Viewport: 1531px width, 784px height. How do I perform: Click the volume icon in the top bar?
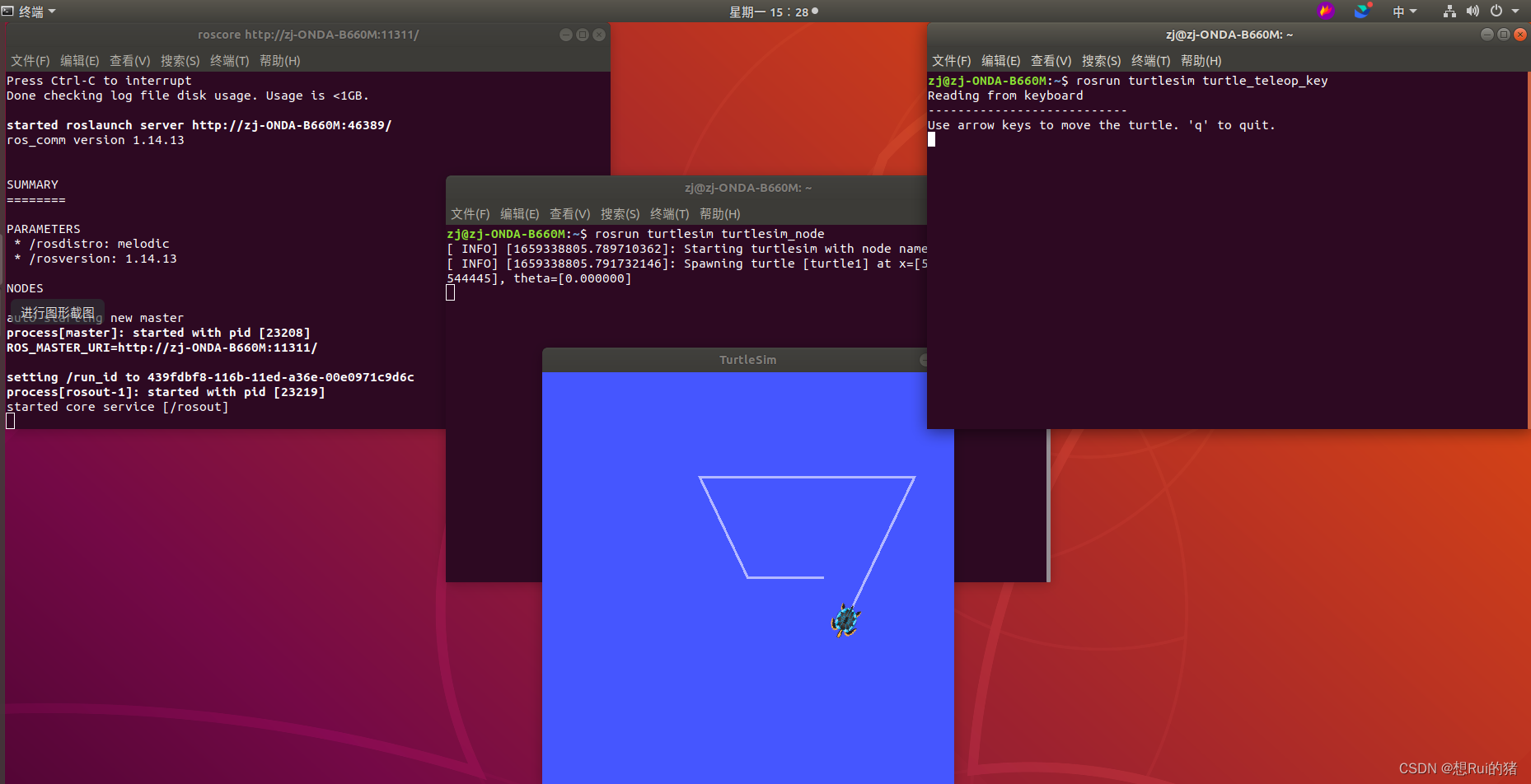pos(1474,11)
